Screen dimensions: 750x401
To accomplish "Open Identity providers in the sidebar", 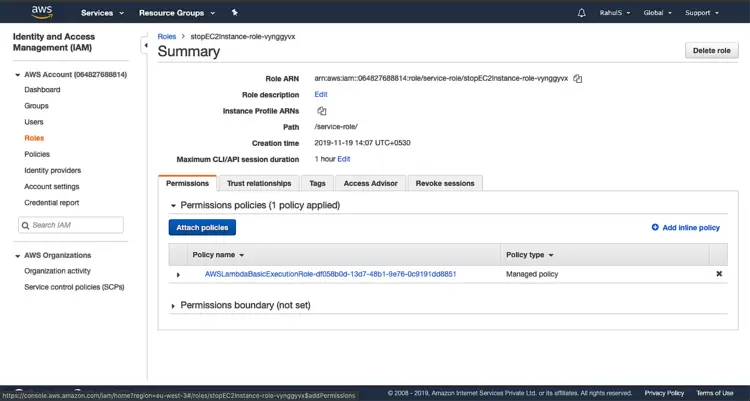I will pos(53,170).
